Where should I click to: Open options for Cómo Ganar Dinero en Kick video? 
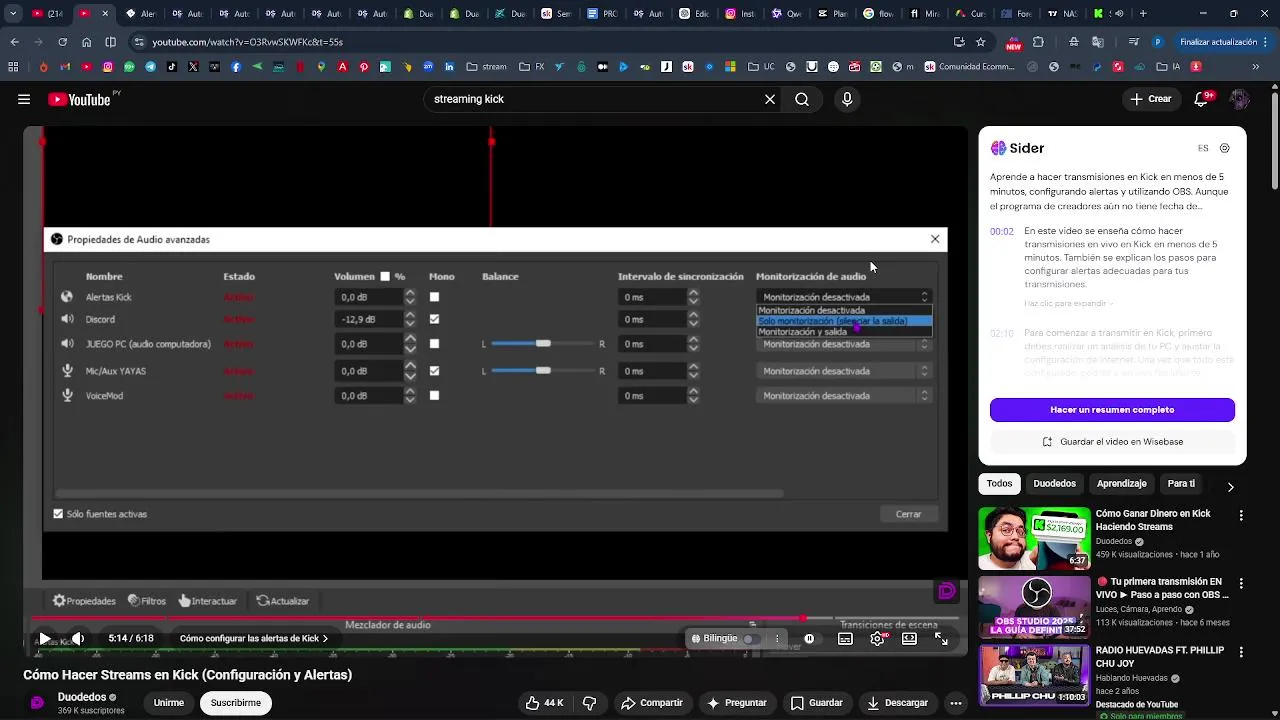[x=1241, y=515]
